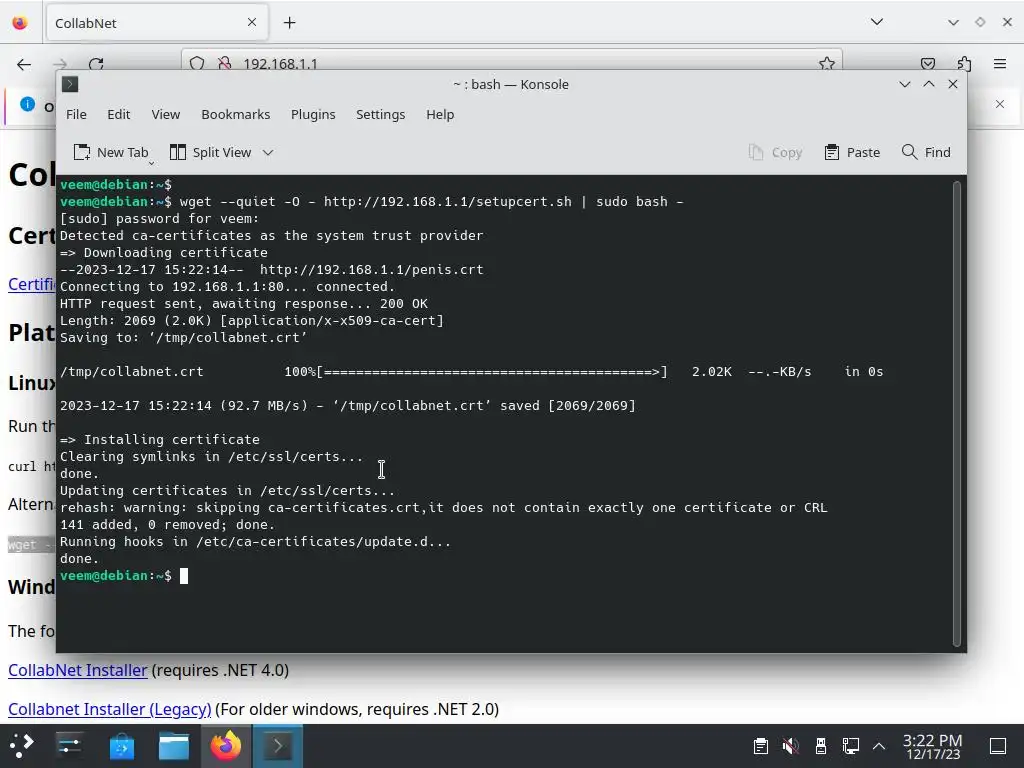
Task: Click the show desktop button
Action: point(998,746)
